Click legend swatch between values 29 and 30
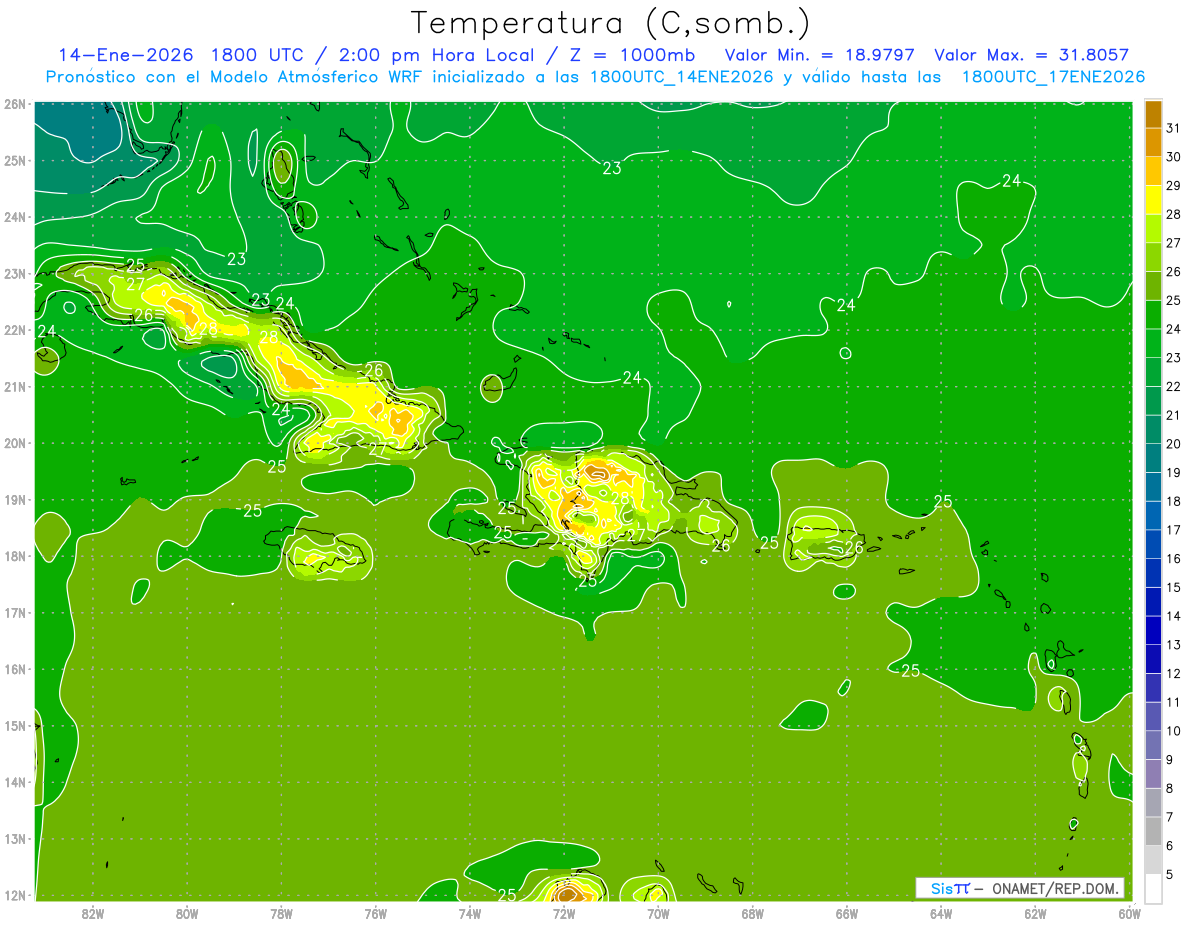 click(1153, 172)
